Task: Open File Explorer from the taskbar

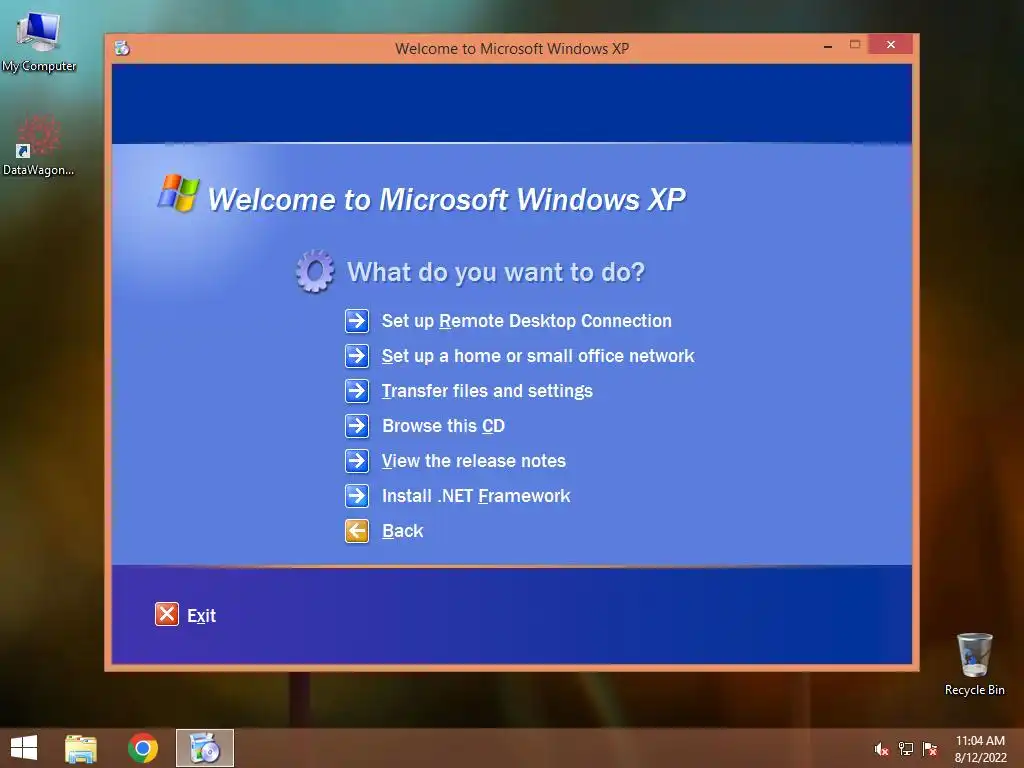Action: (81, 748)
